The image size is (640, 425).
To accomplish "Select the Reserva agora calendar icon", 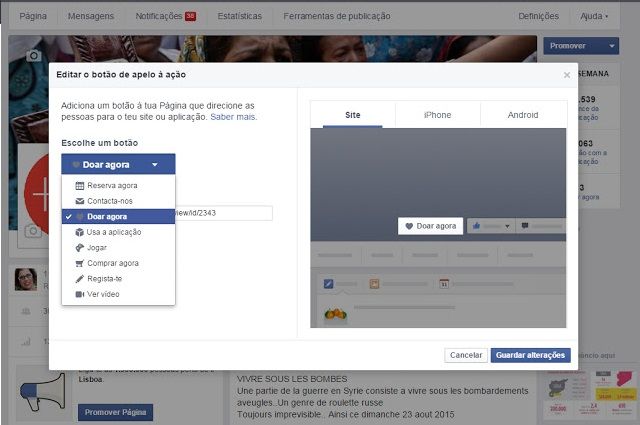I will (x=80, y=186).
